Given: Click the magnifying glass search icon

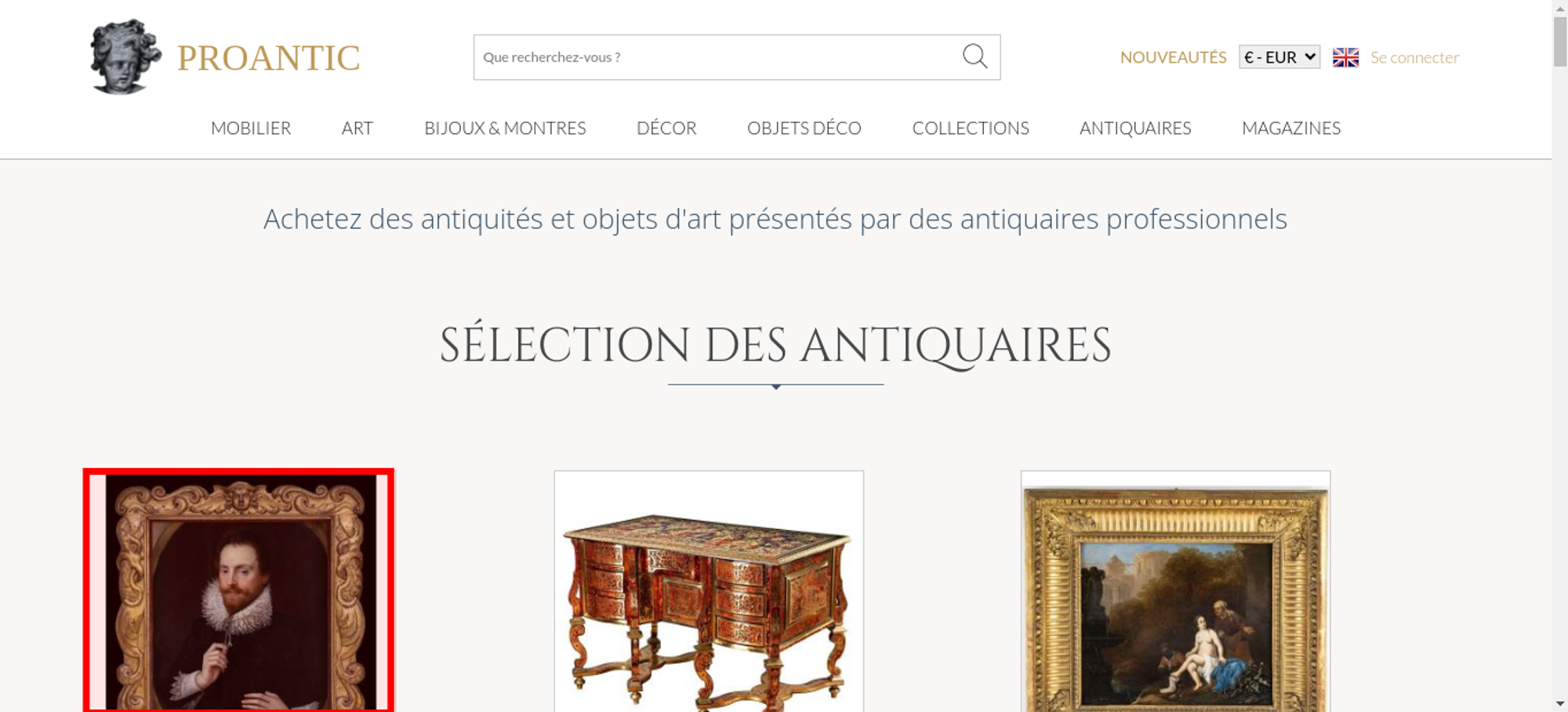Looking at the screenshot, I should tap(975, 56).
